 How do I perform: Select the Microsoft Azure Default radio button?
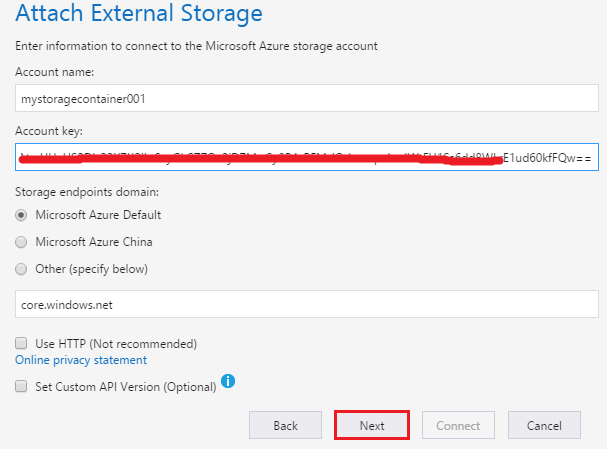pos(21,215)
